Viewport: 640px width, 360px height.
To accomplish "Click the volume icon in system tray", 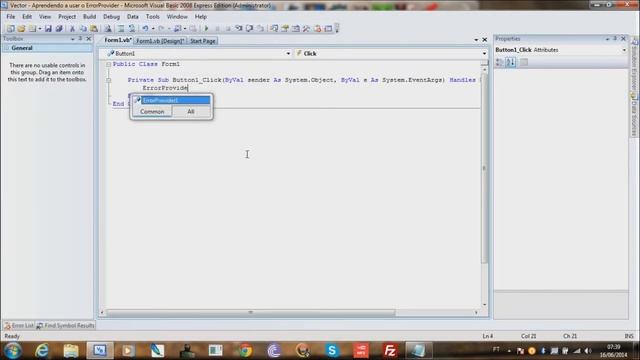I will click(588, 351).
